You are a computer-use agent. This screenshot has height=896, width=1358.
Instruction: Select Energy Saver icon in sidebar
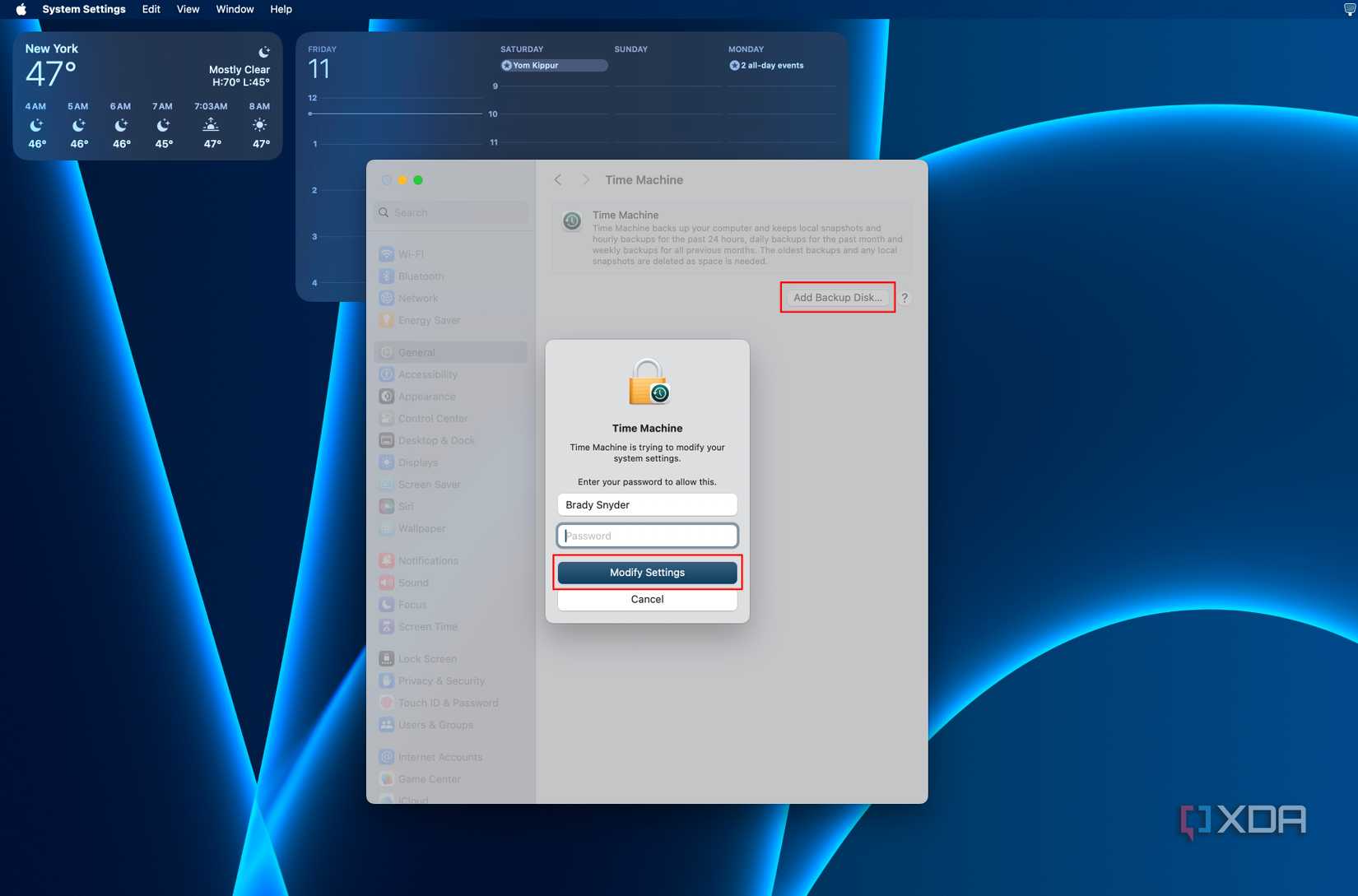pos(386,320)
